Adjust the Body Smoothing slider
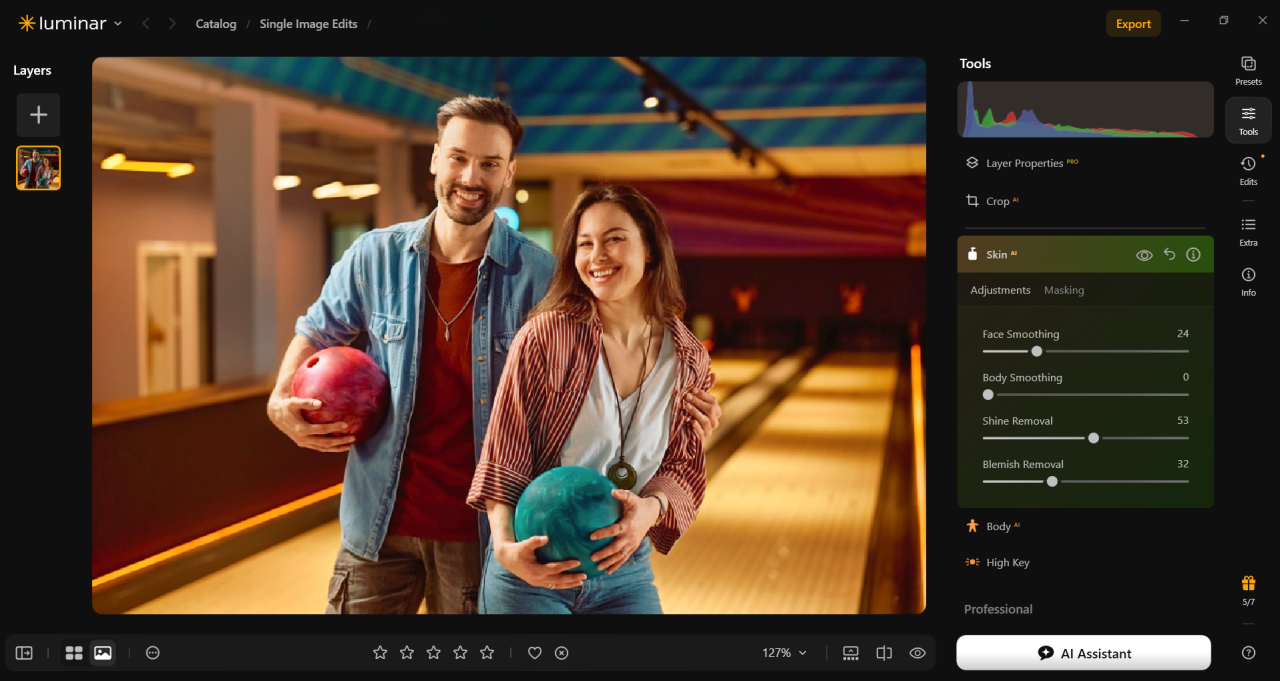This screenshot has height=681, width=1280. [1085, 395]
